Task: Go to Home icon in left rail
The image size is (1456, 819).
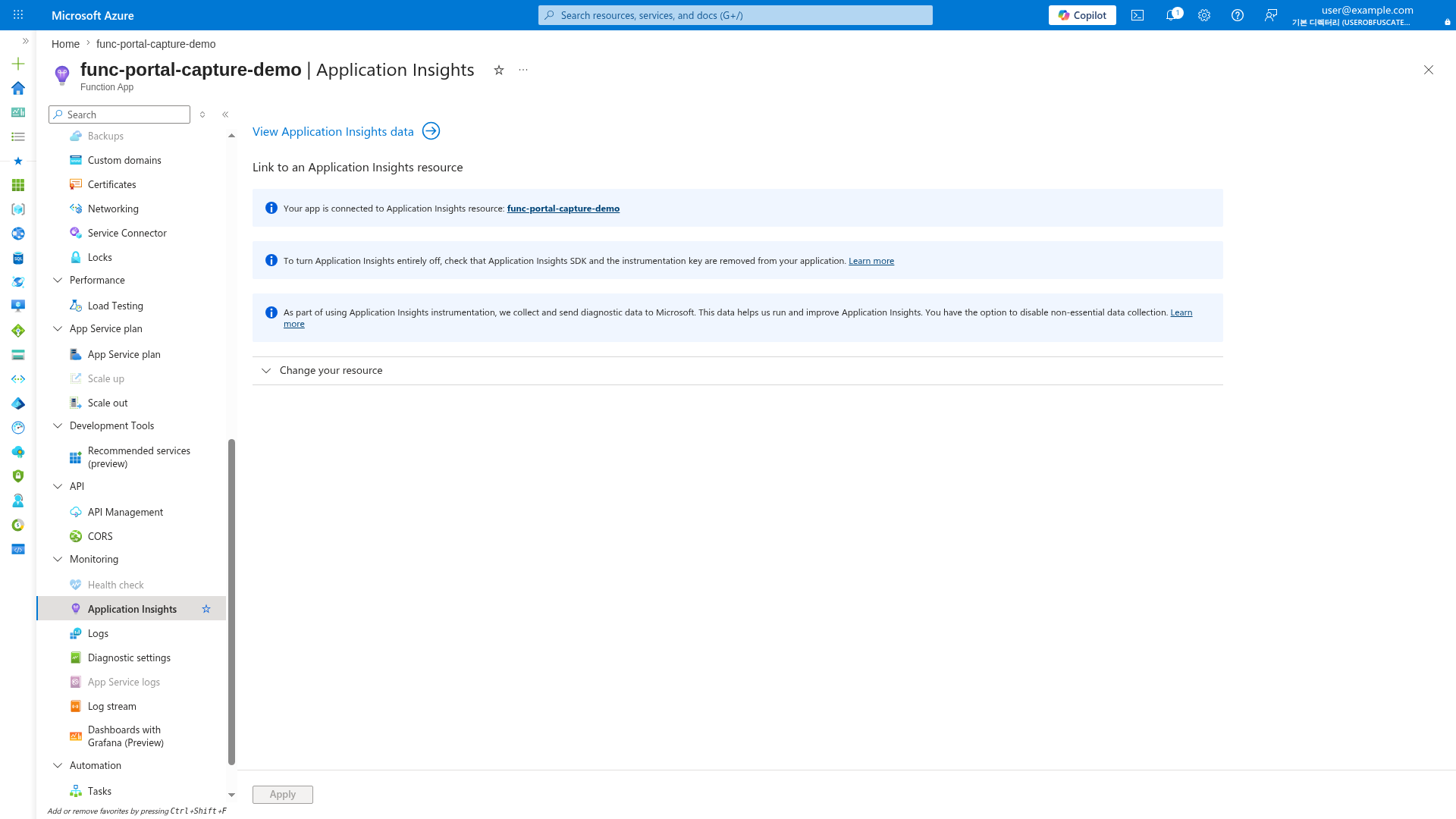Action: (x=18, y=88)
